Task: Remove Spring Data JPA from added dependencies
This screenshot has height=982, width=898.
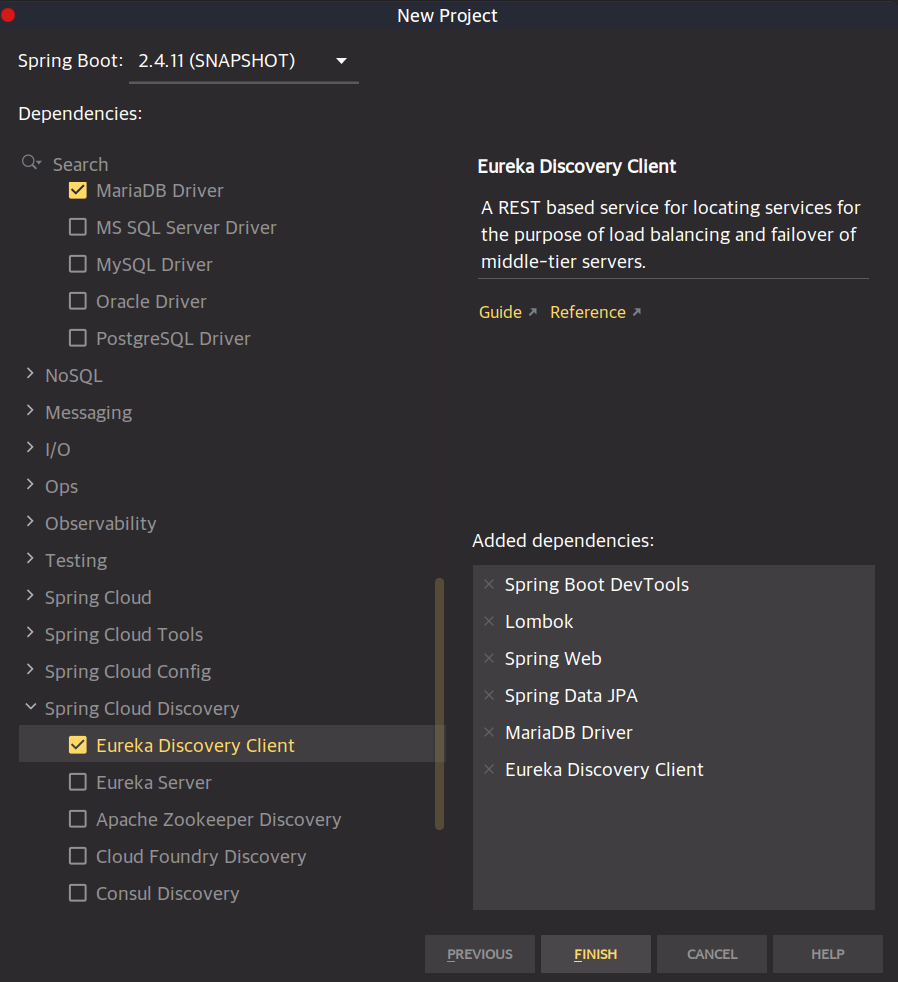Action: pos(489,695)
